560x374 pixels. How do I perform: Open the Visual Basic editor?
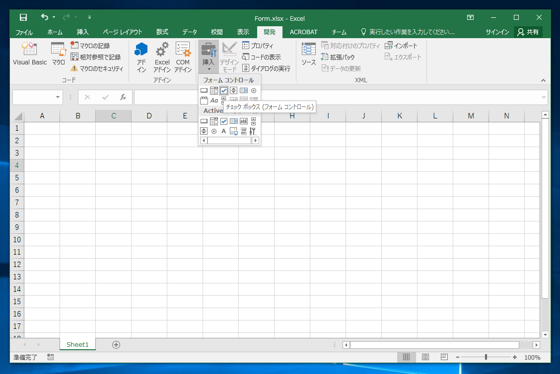tap(30, 54)
